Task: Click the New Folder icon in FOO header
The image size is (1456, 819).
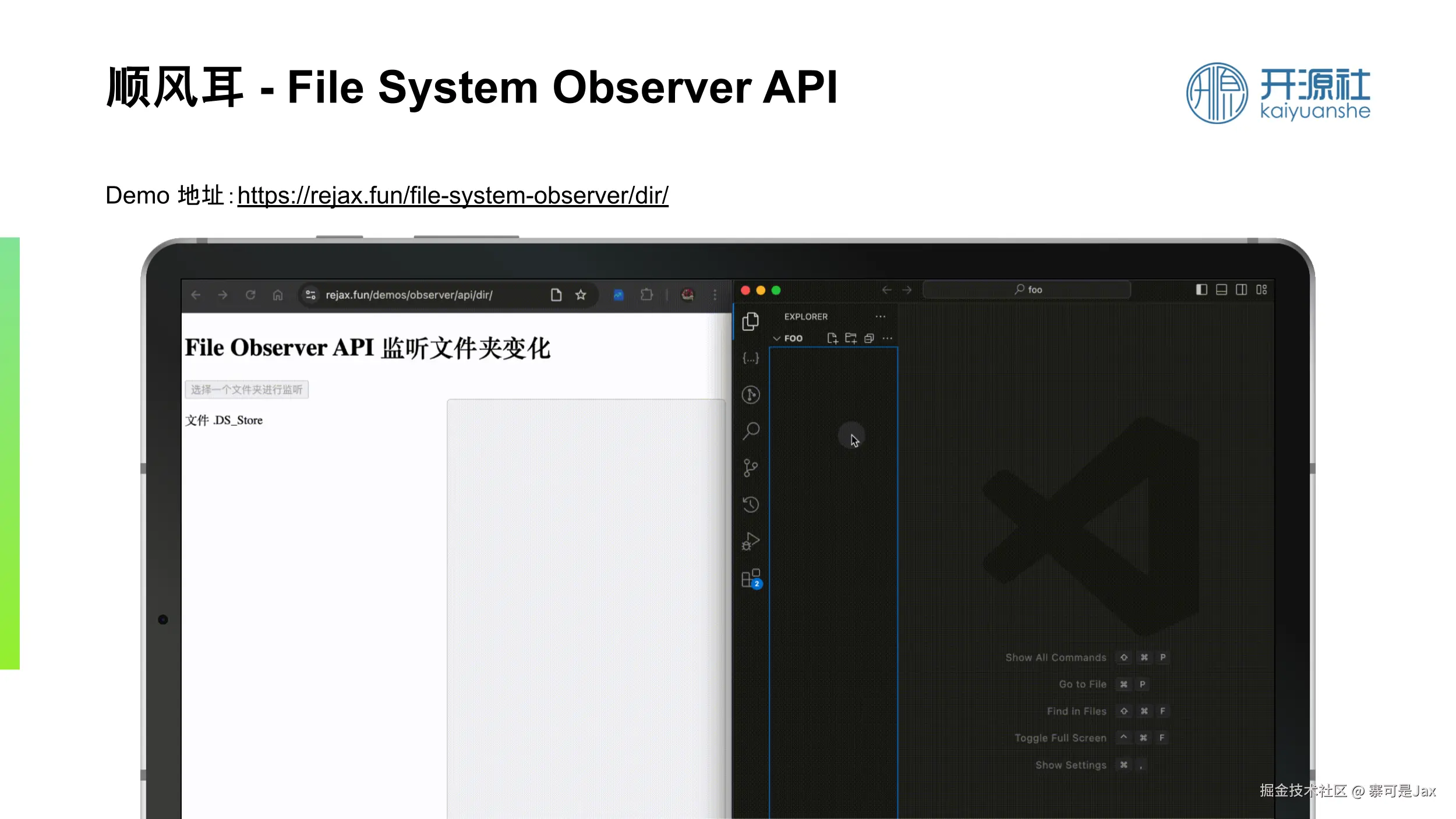Action: pyautogui.click(x=851, y=338)
